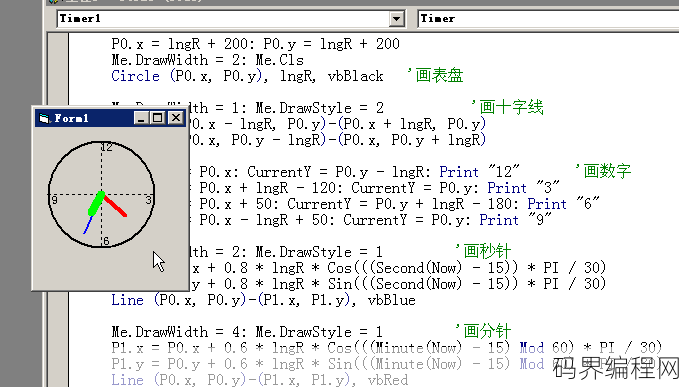
Task: Click the Circle keyword in the code
Action: pyautogui.click(x=136, y=76)
